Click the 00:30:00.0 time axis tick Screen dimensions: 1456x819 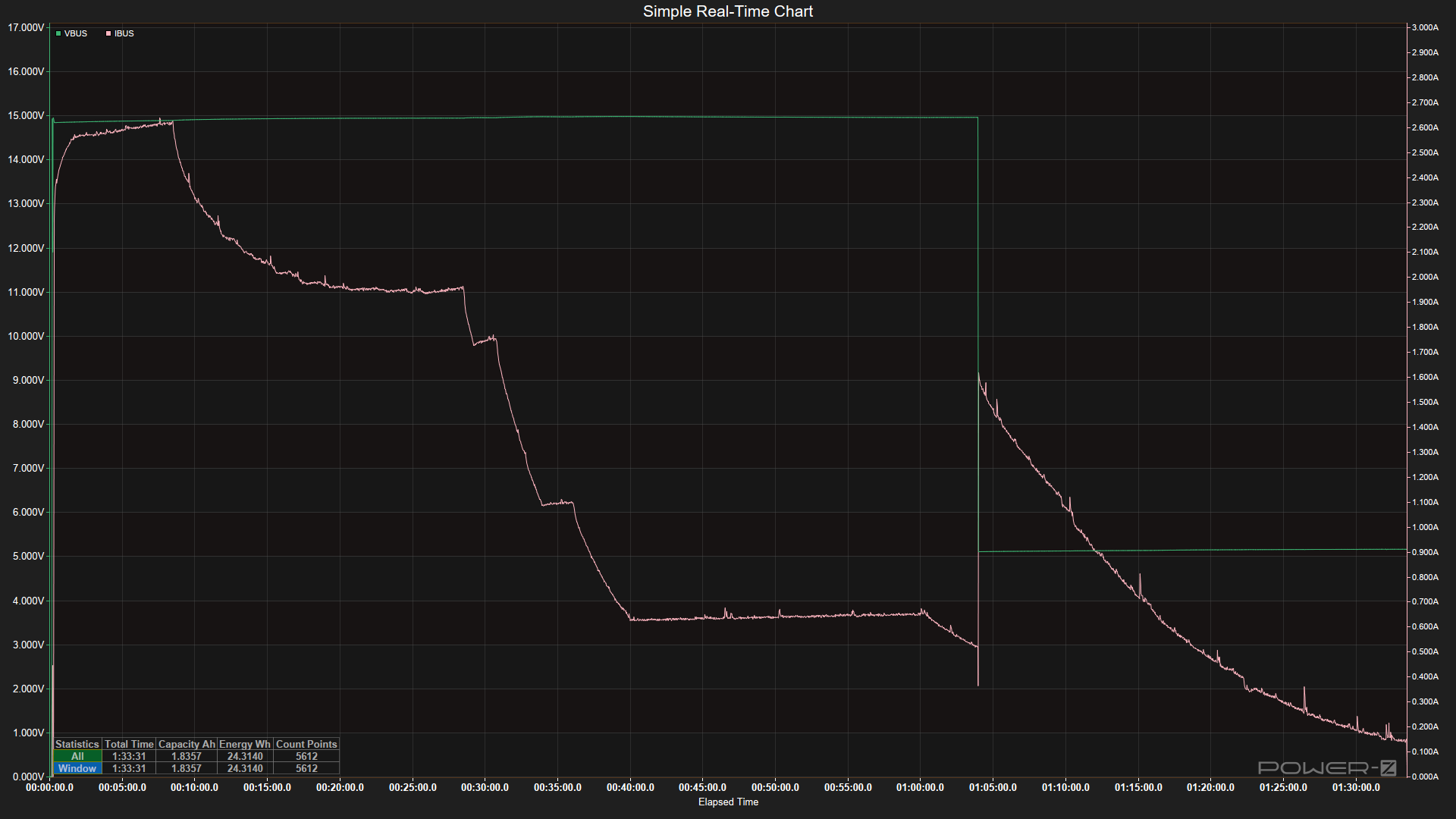click(485, 787)
